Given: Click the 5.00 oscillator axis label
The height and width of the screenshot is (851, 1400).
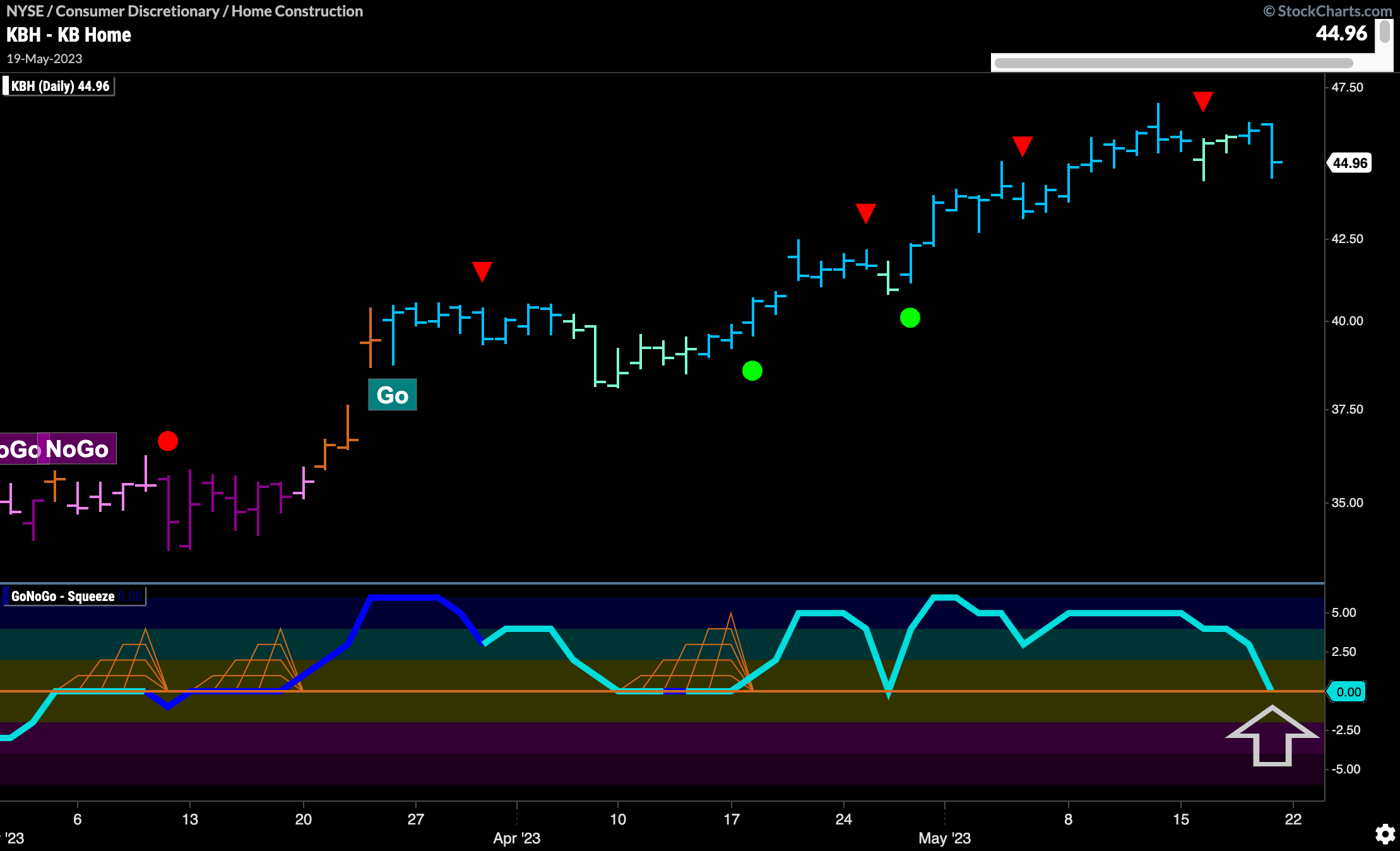Looking at the screenshot, I should tap(1344, 612).
